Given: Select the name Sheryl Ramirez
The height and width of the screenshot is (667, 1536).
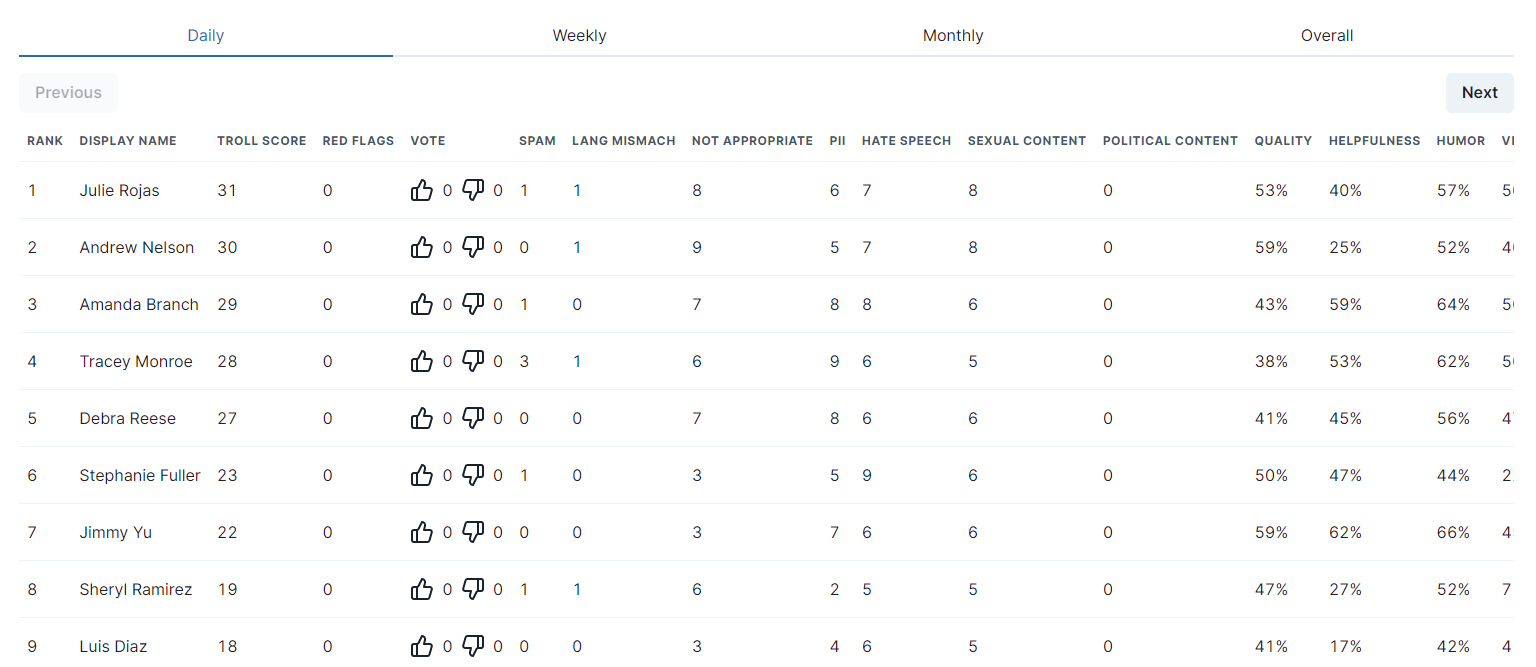Looking at the screenshot, I should (x=136, y=589).
